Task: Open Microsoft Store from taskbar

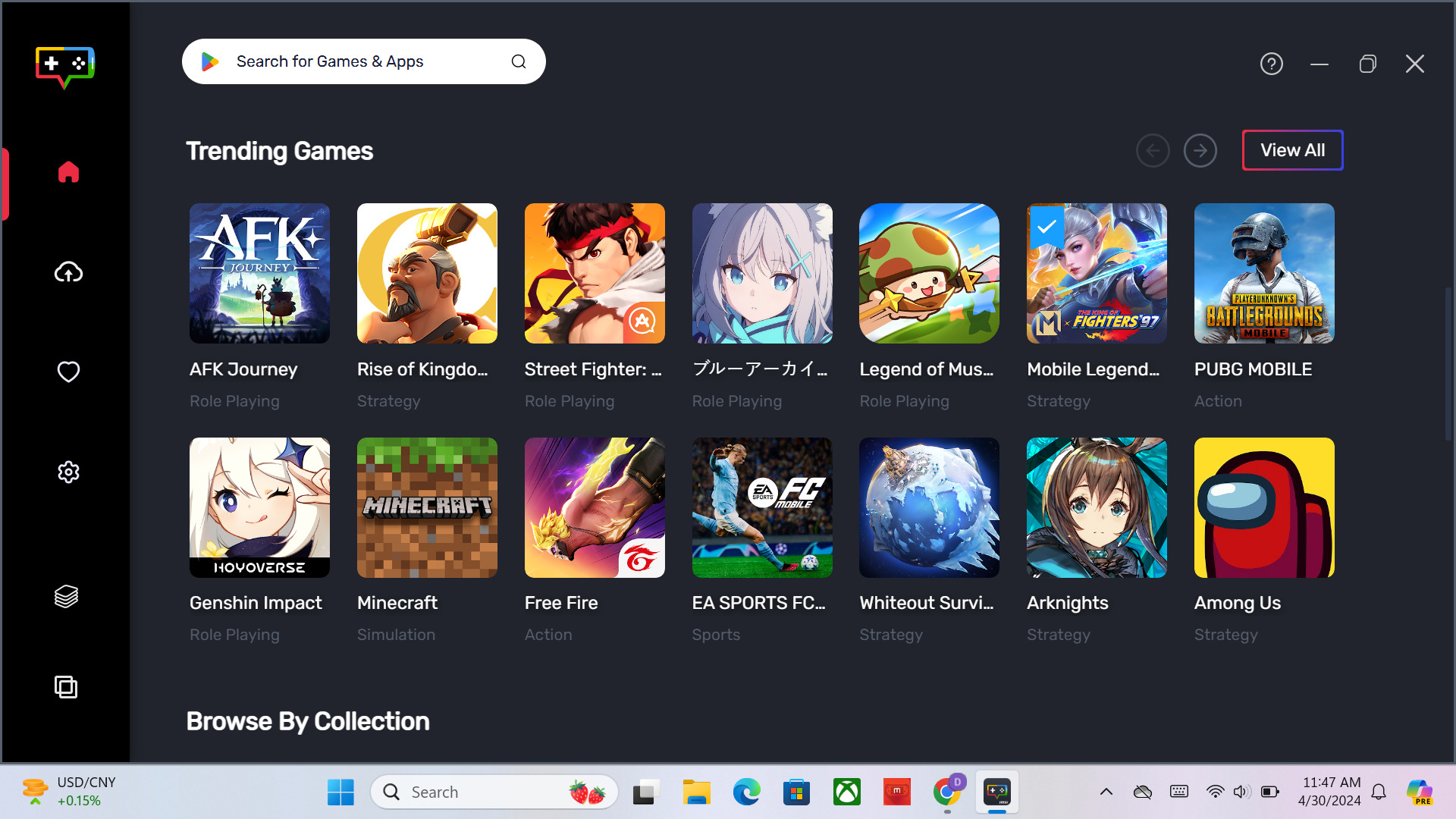Action: (x=796, y=792)
